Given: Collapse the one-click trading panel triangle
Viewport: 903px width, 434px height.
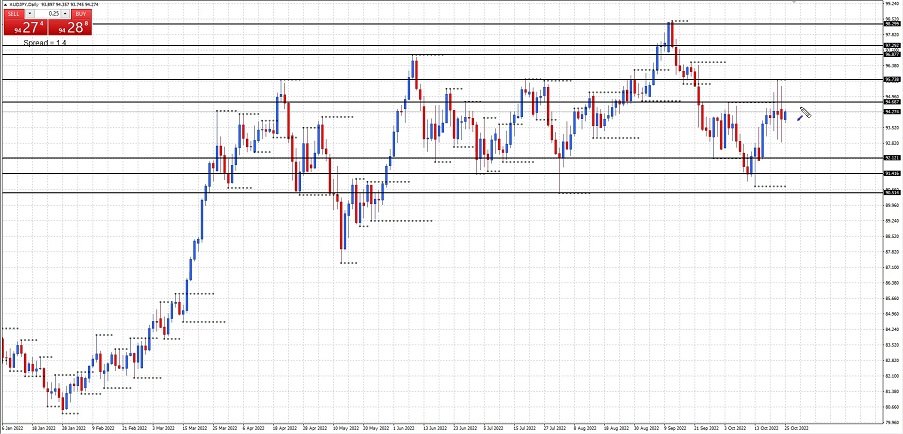Looking at the screenshot, I should tap(4, 4).
